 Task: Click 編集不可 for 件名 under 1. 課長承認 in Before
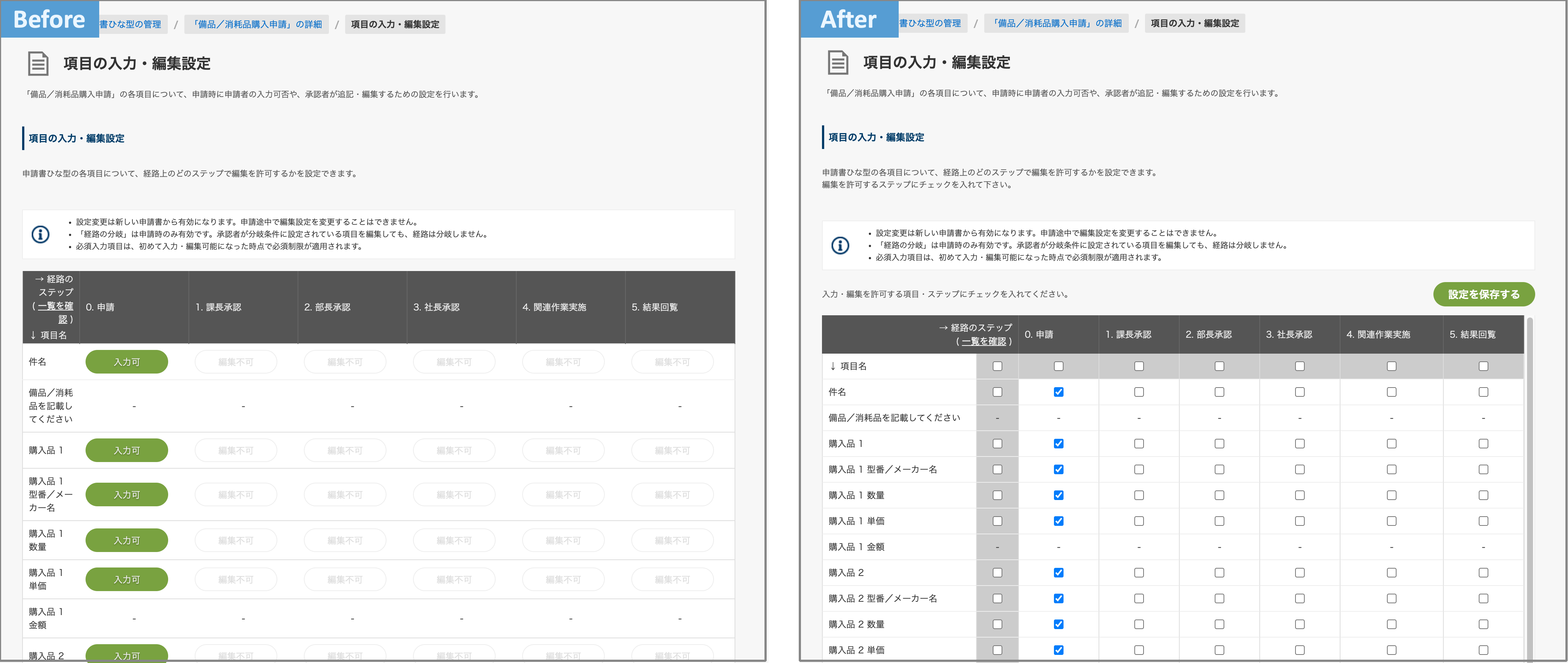click(236, 362)
